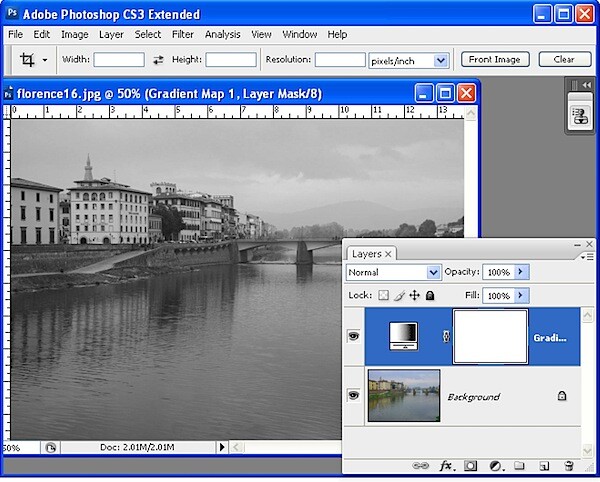Select the Crop tool icon in options bar
The image size is (600, 482).
tap(27, 60)
